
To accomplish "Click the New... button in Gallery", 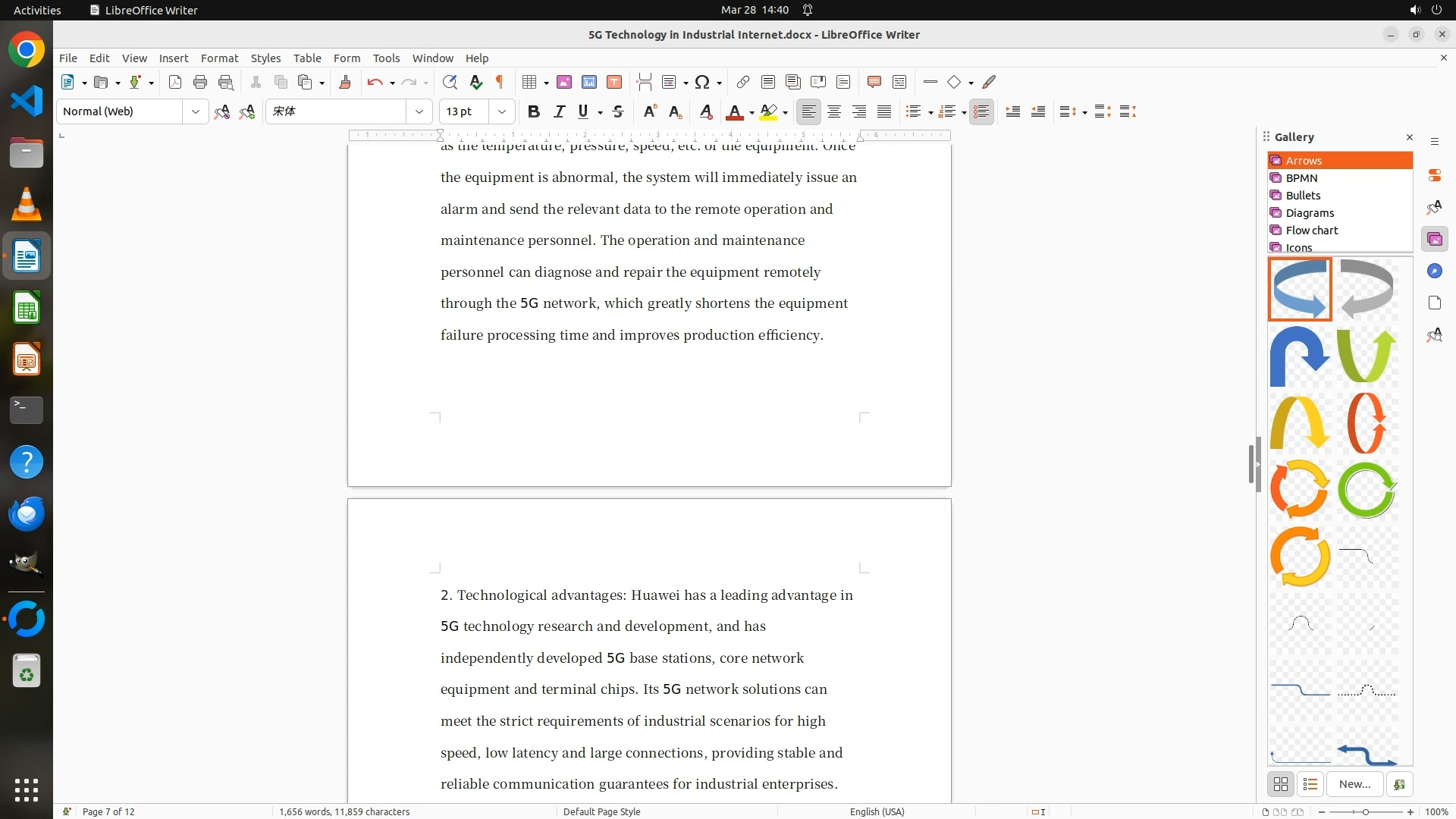I will coord(1354,784).
